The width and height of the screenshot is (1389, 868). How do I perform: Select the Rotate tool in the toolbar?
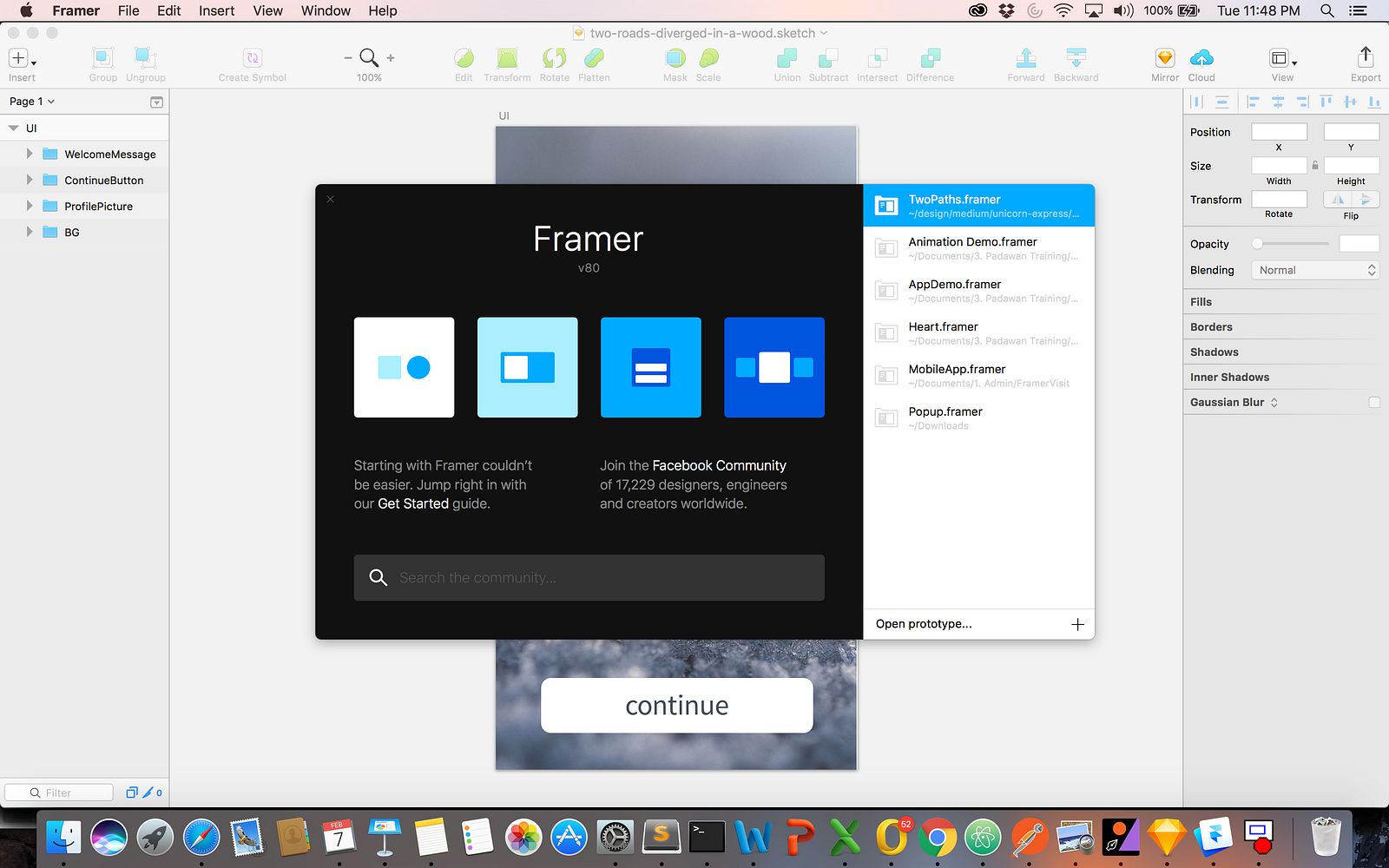(x=555, y=58)
